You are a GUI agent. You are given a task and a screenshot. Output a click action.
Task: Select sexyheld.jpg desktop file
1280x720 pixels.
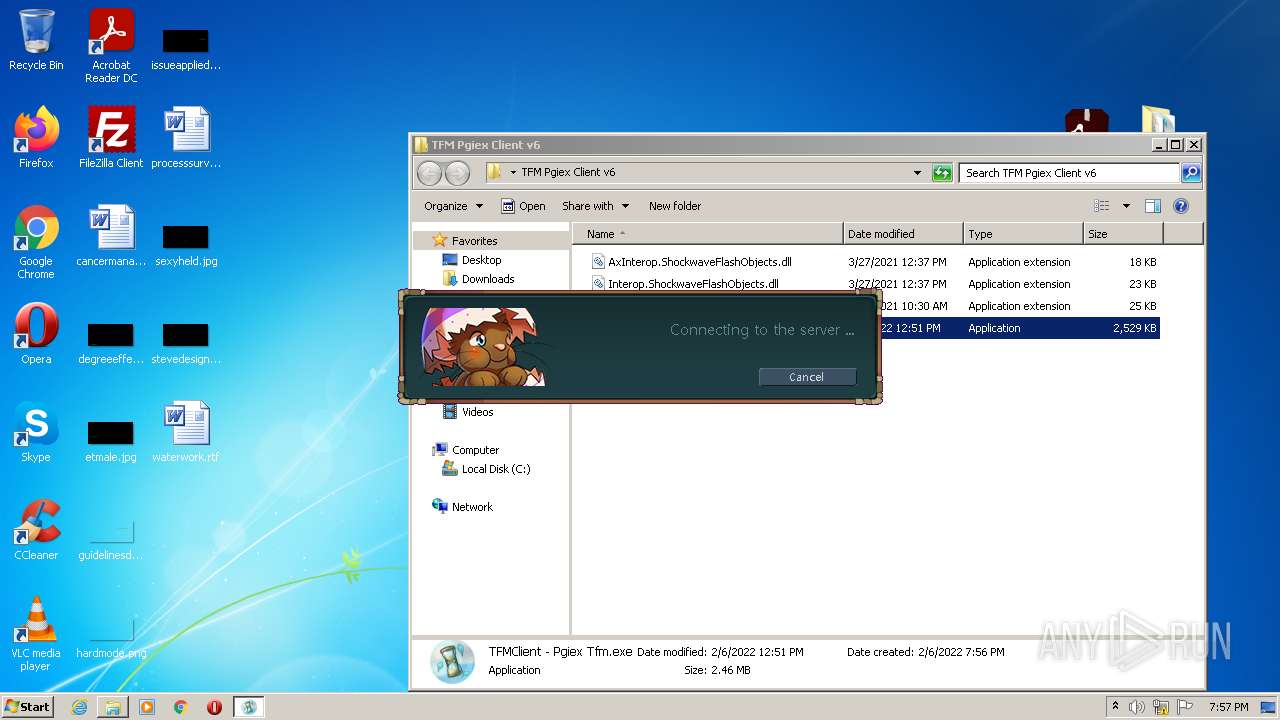[x=186, y=244]
